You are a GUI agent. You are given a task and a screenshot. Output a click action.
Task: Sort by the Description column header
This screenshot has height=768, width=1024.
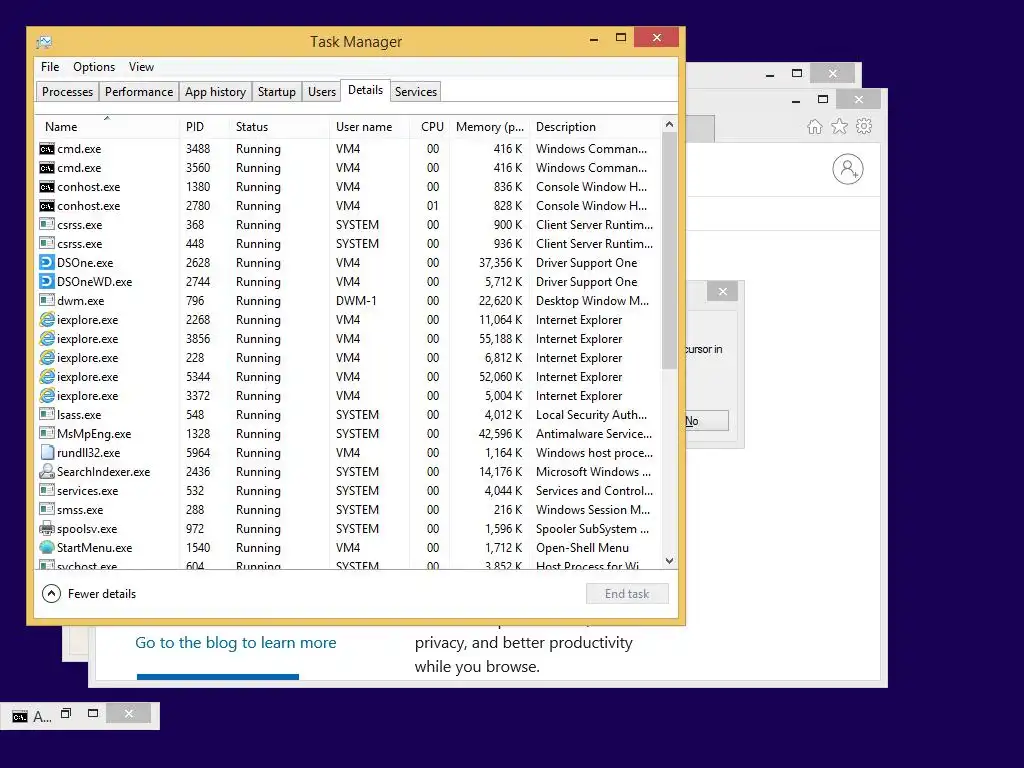point(596,127)
